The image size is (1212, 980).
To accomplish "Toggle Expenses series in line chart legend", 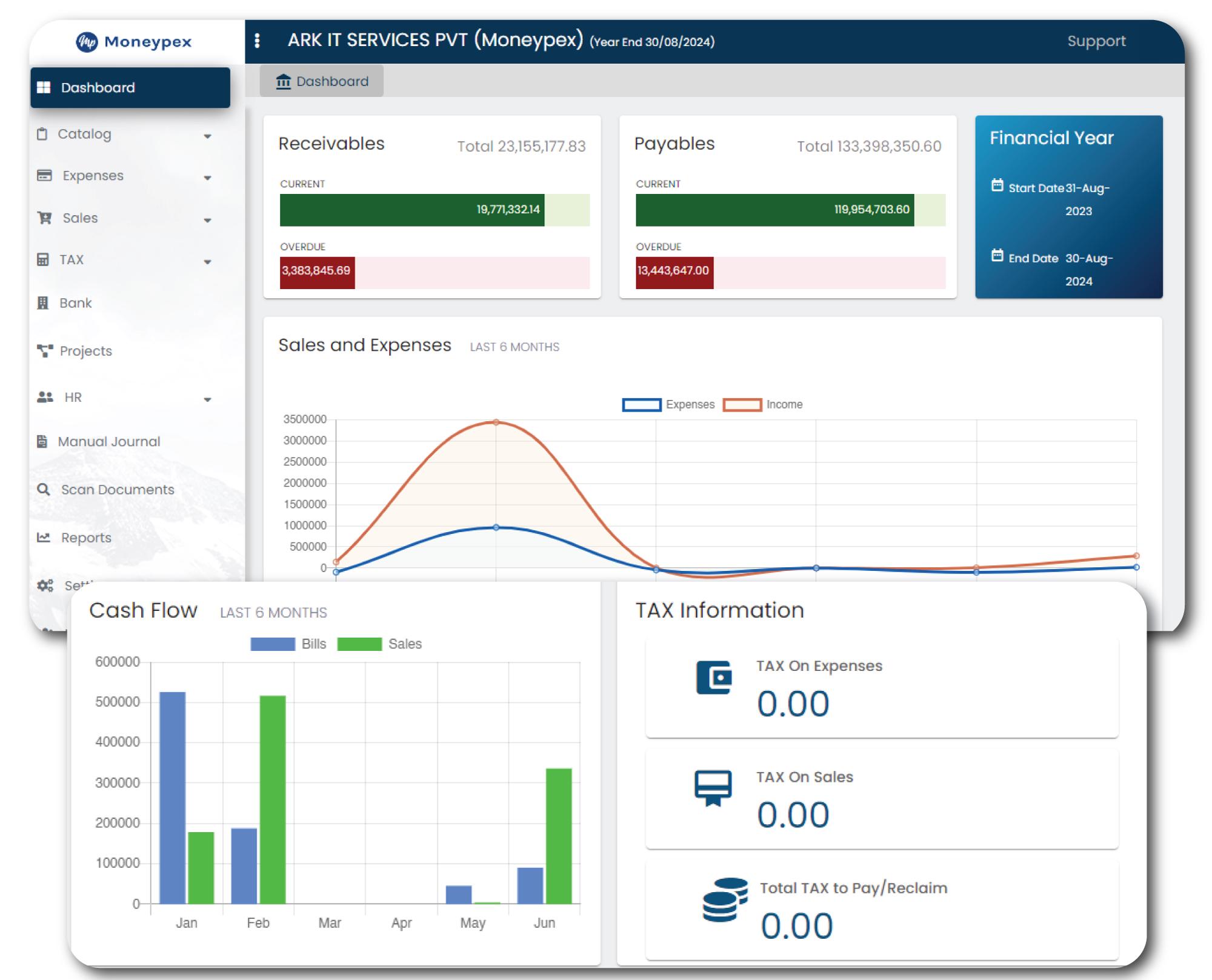I will point(642,405).
